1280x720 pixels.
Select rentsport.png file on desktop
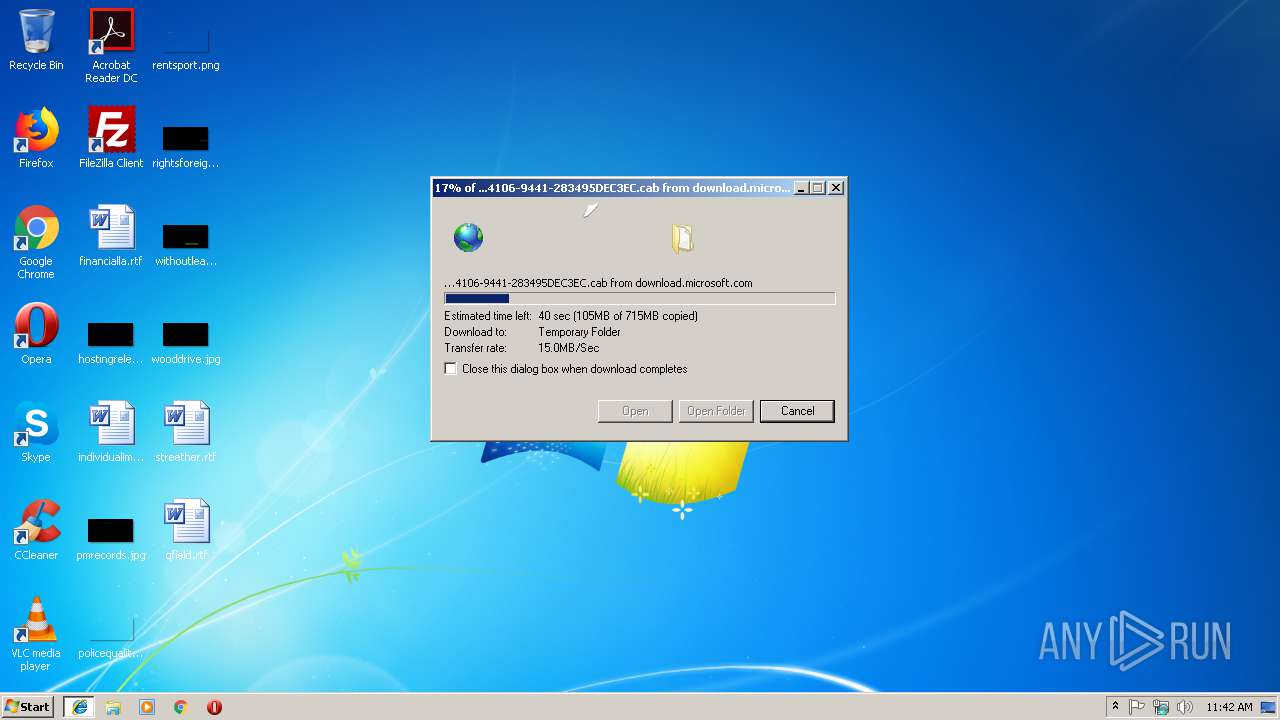tap(186, 46)
